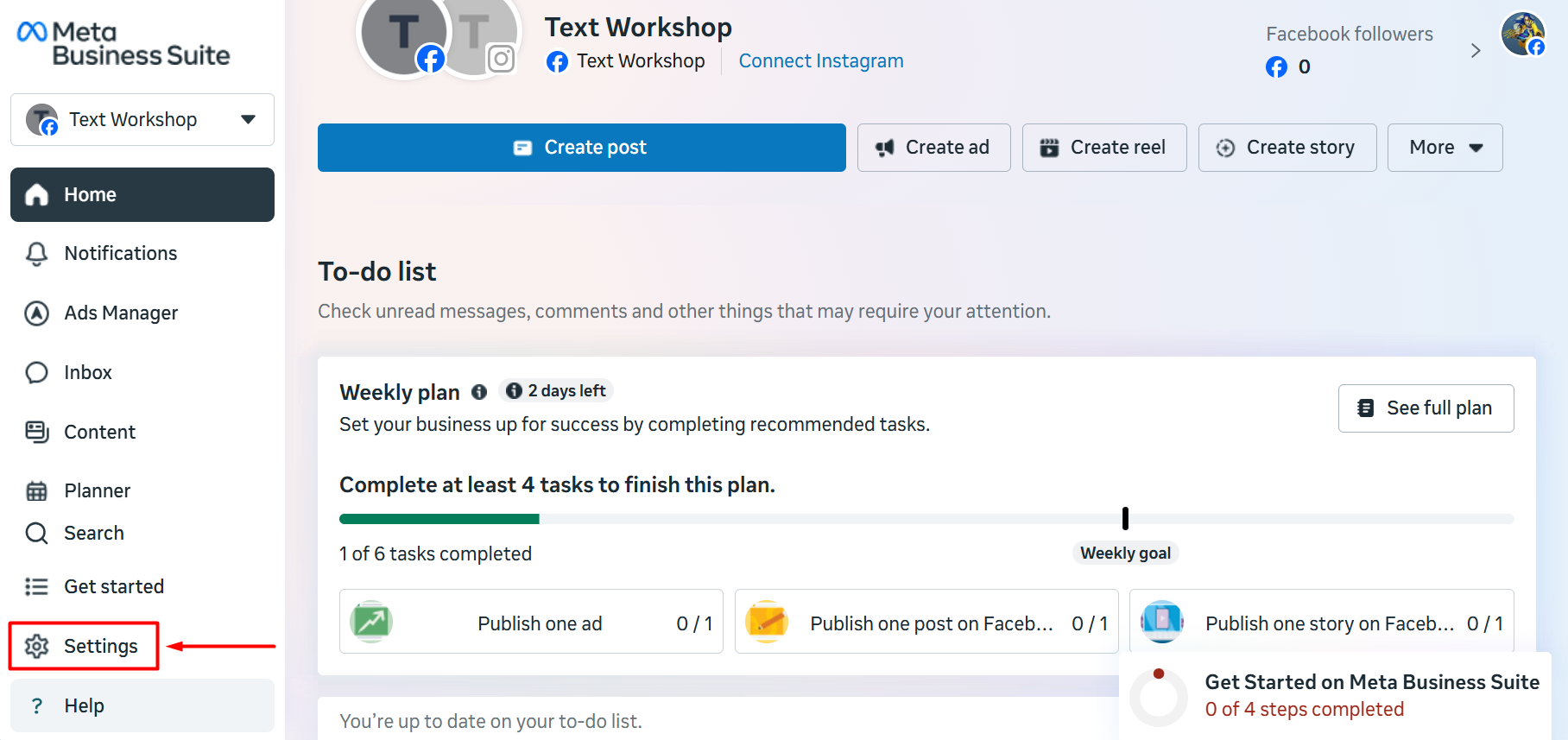Open Notifications bell icon
The image size is (1568, 740).
coord(36,254)
